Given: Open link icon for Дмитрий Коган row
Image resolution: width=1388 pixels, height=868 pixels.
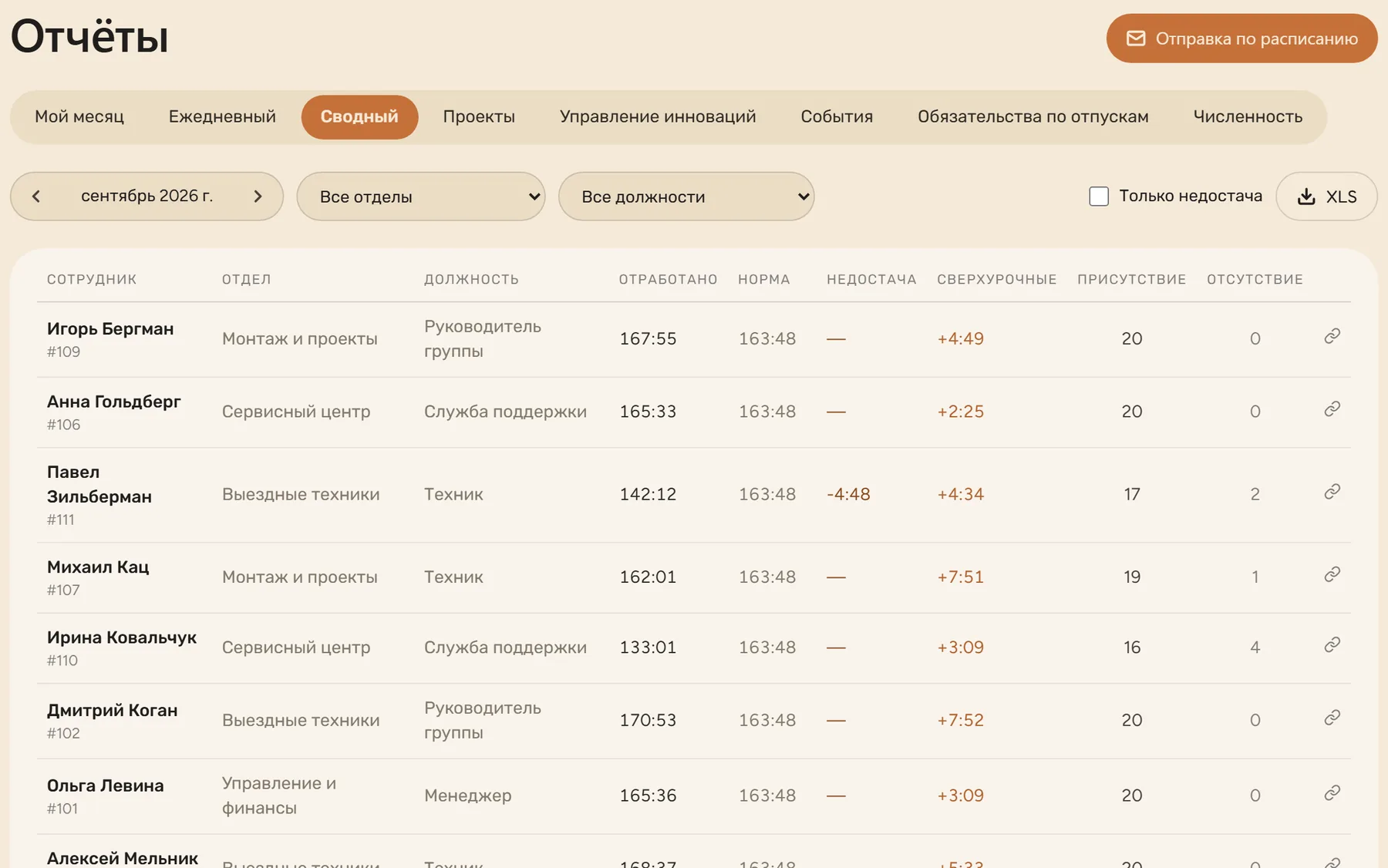Looking at the screenshot, I should [1332, 718].
